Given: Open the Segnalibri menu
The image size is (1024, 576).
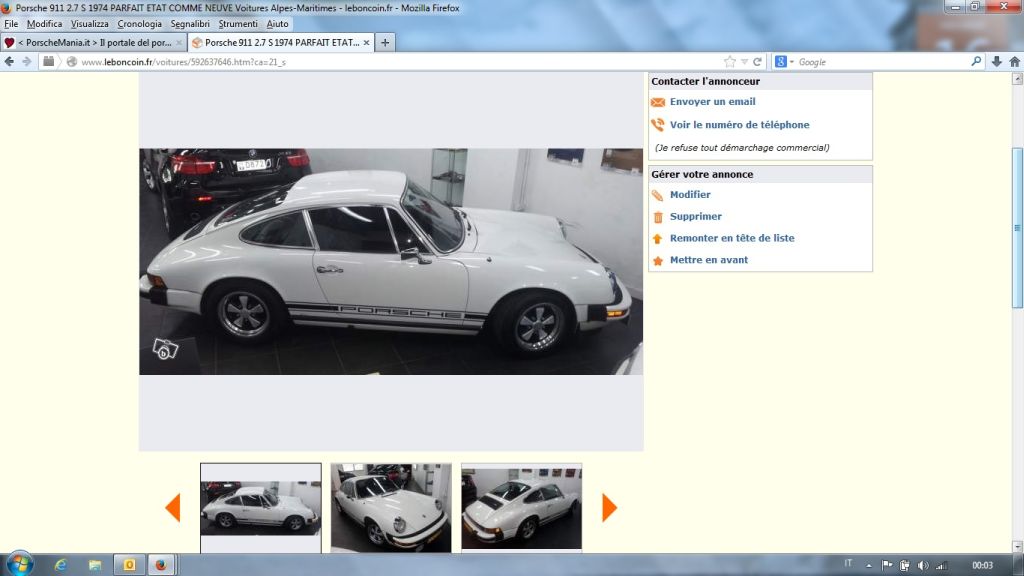Looking at the screenshot, I should tap(190, 24).
